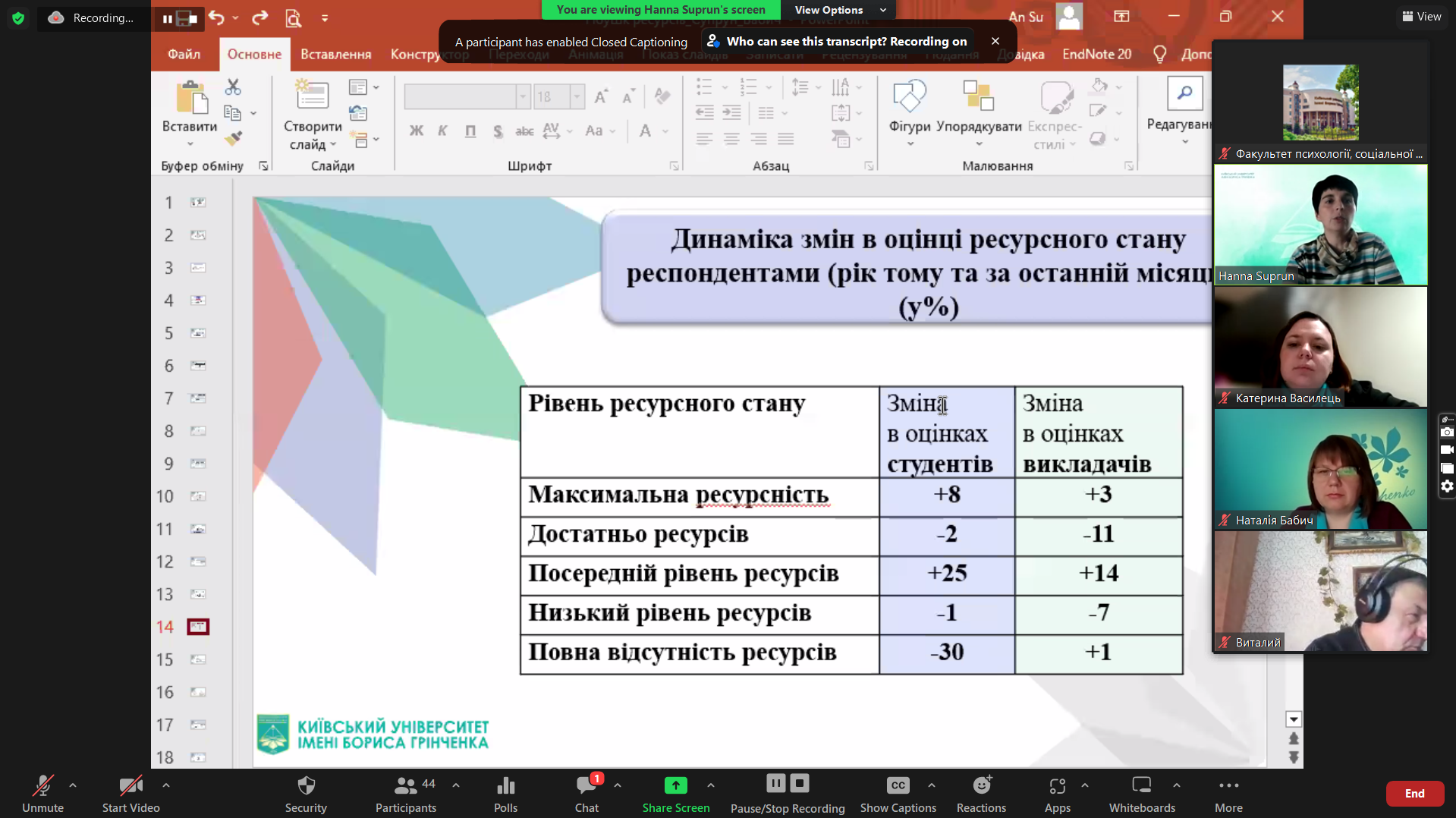Click the green Share Screen icon
This screenshot has width=1456, height=818.
(x=675, y=786)
